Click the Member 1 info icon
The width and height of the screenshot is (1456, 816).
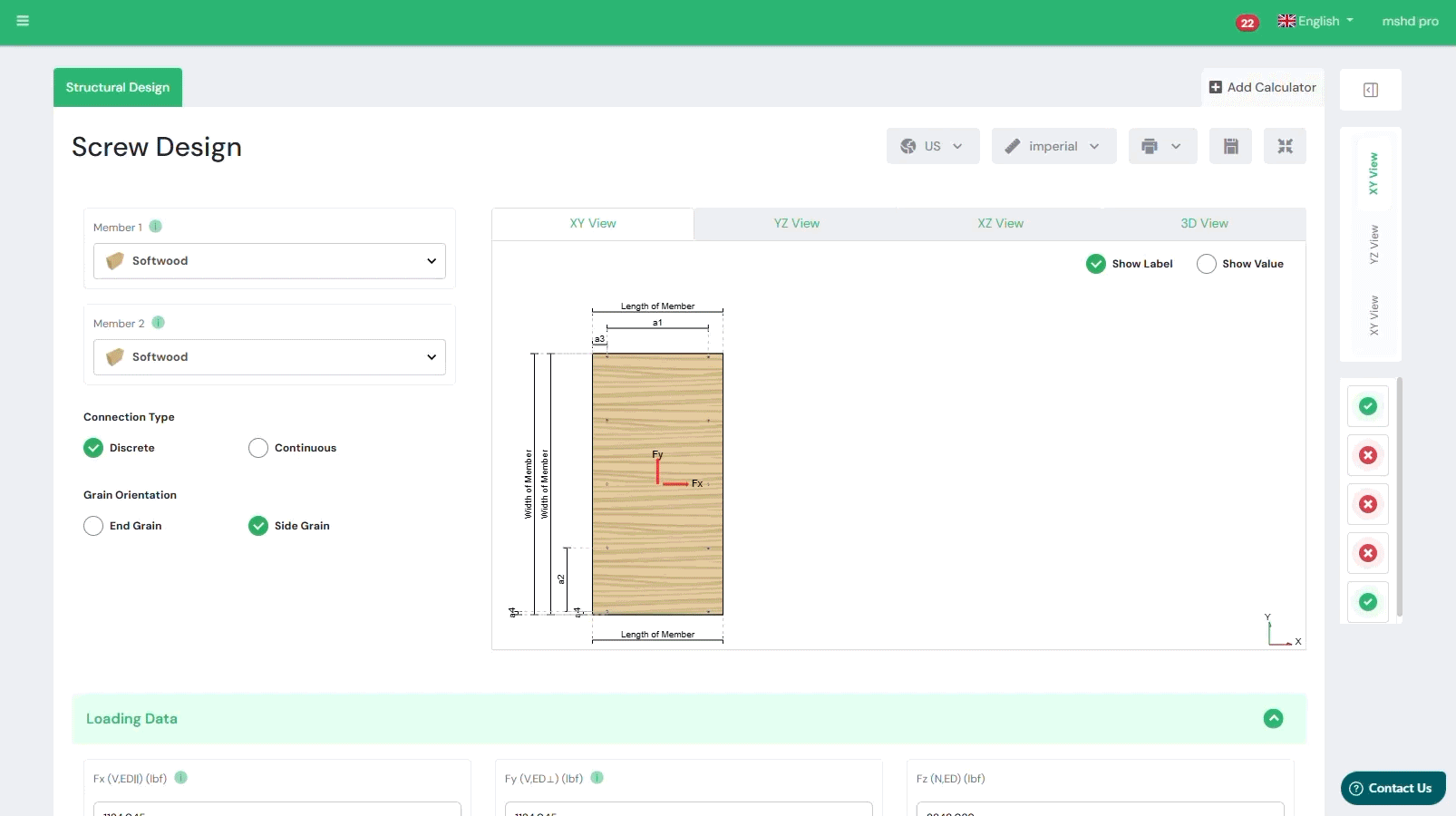(155, 227)
